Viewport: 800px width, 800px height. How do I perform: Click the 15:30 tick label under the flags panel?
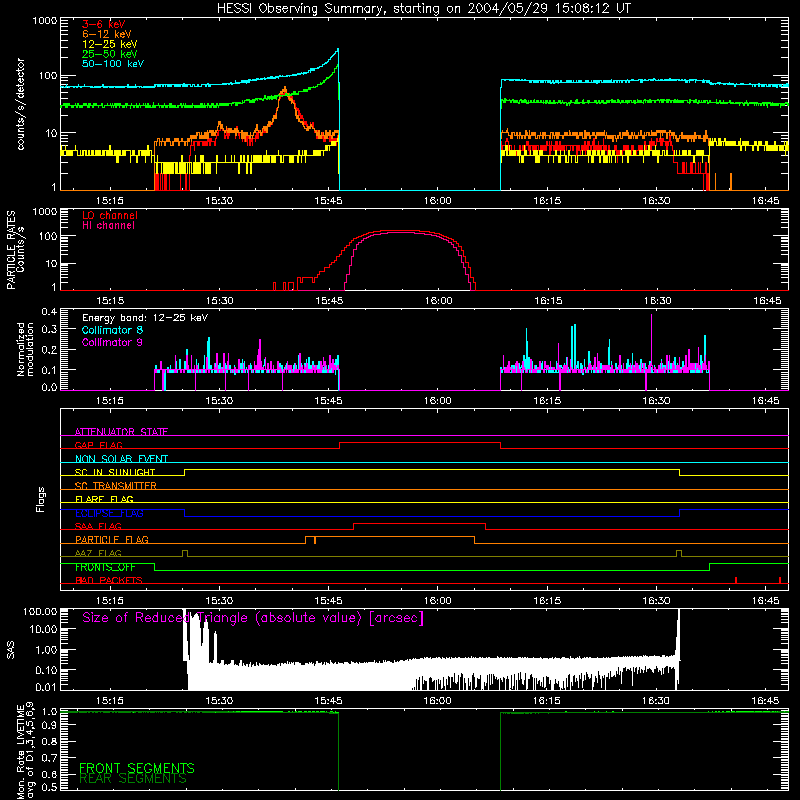[x=219, y=601]
